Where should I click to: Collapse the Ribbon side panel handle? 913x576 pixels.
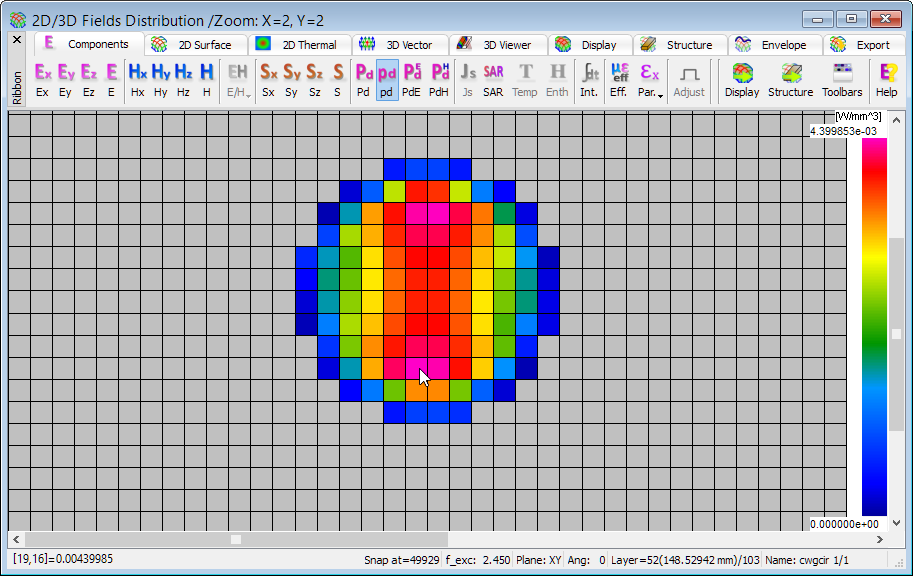[x=17, y=86]
